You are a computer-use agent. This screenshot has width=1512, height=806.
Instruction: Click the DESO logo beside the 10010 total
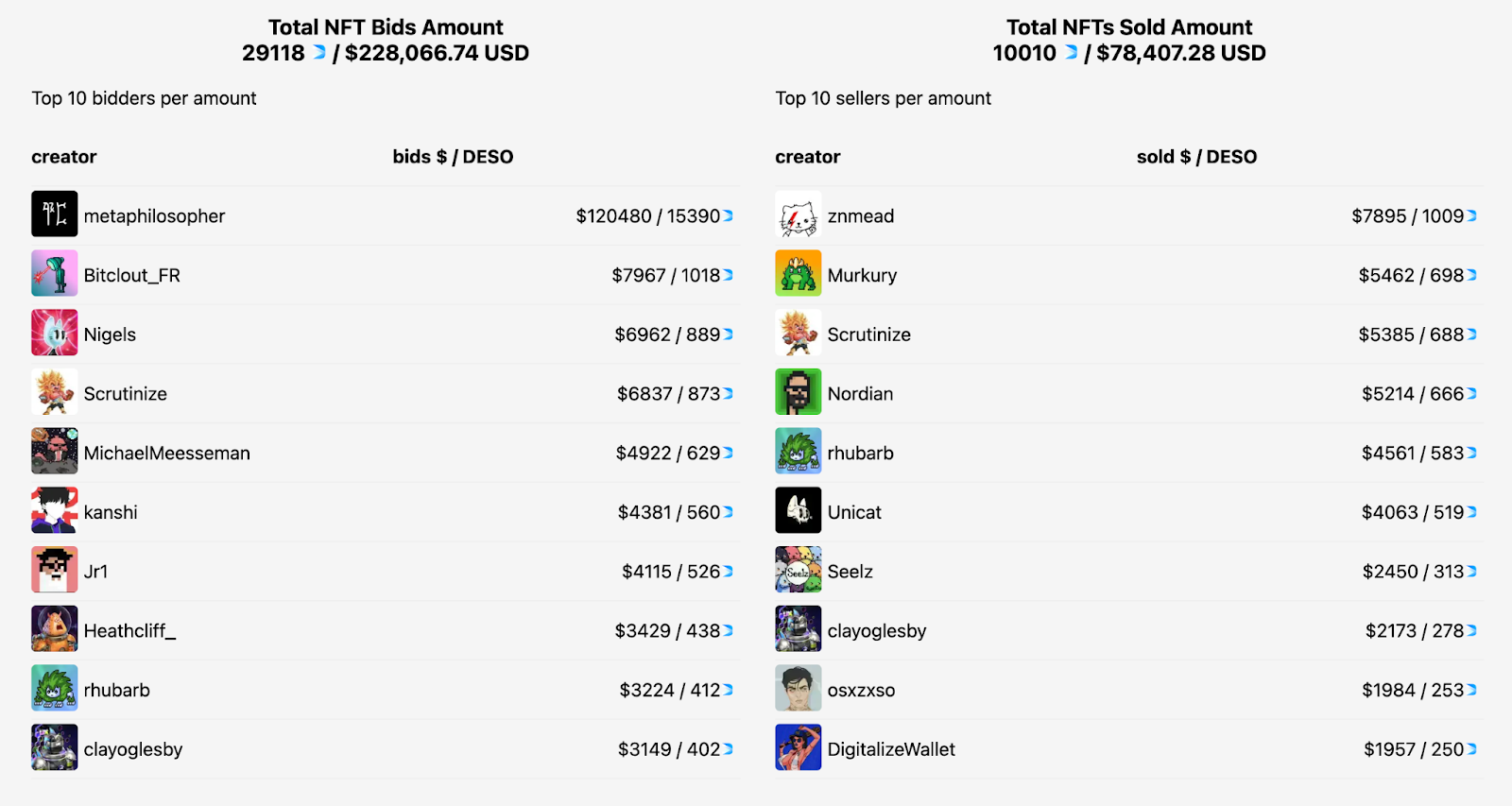click(1071, 53)
